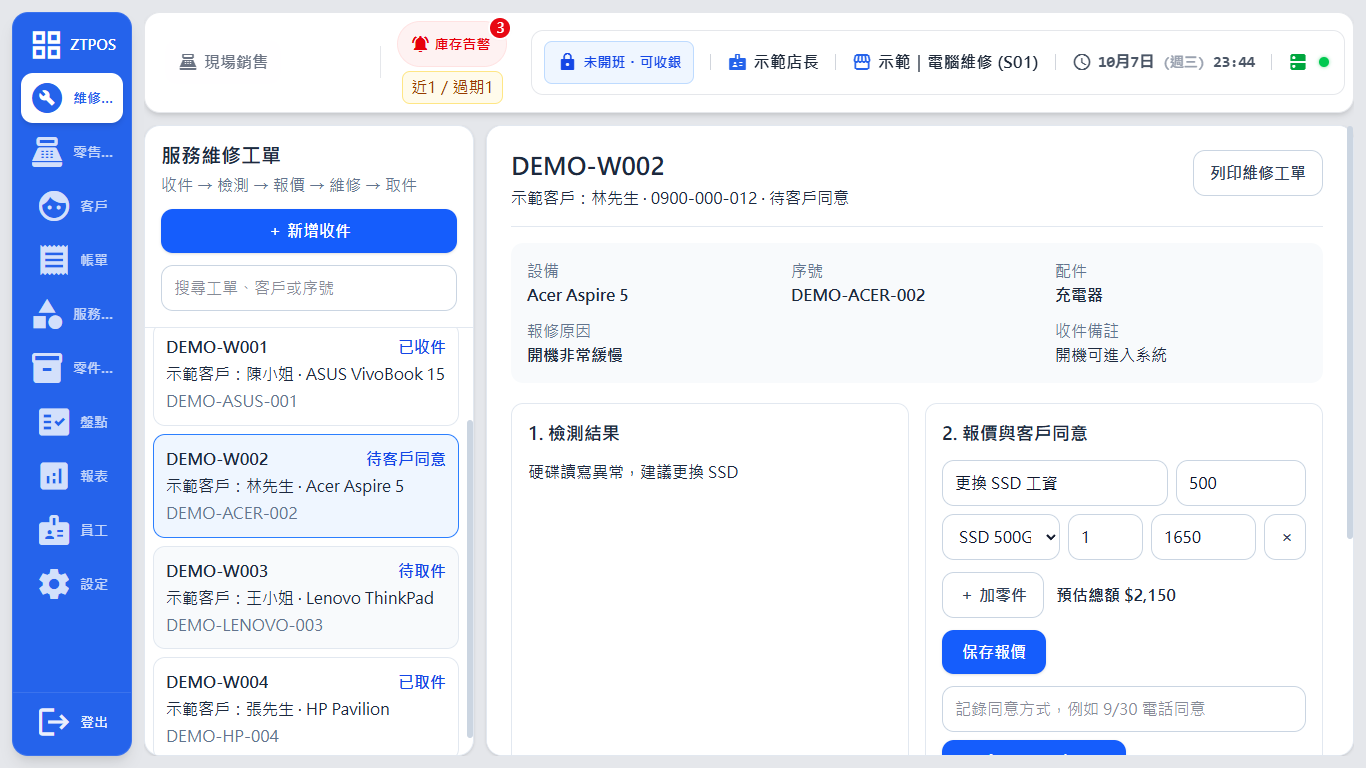
Task: Open the SSD 500G part dropdown
Action: tap(1001, 537)
